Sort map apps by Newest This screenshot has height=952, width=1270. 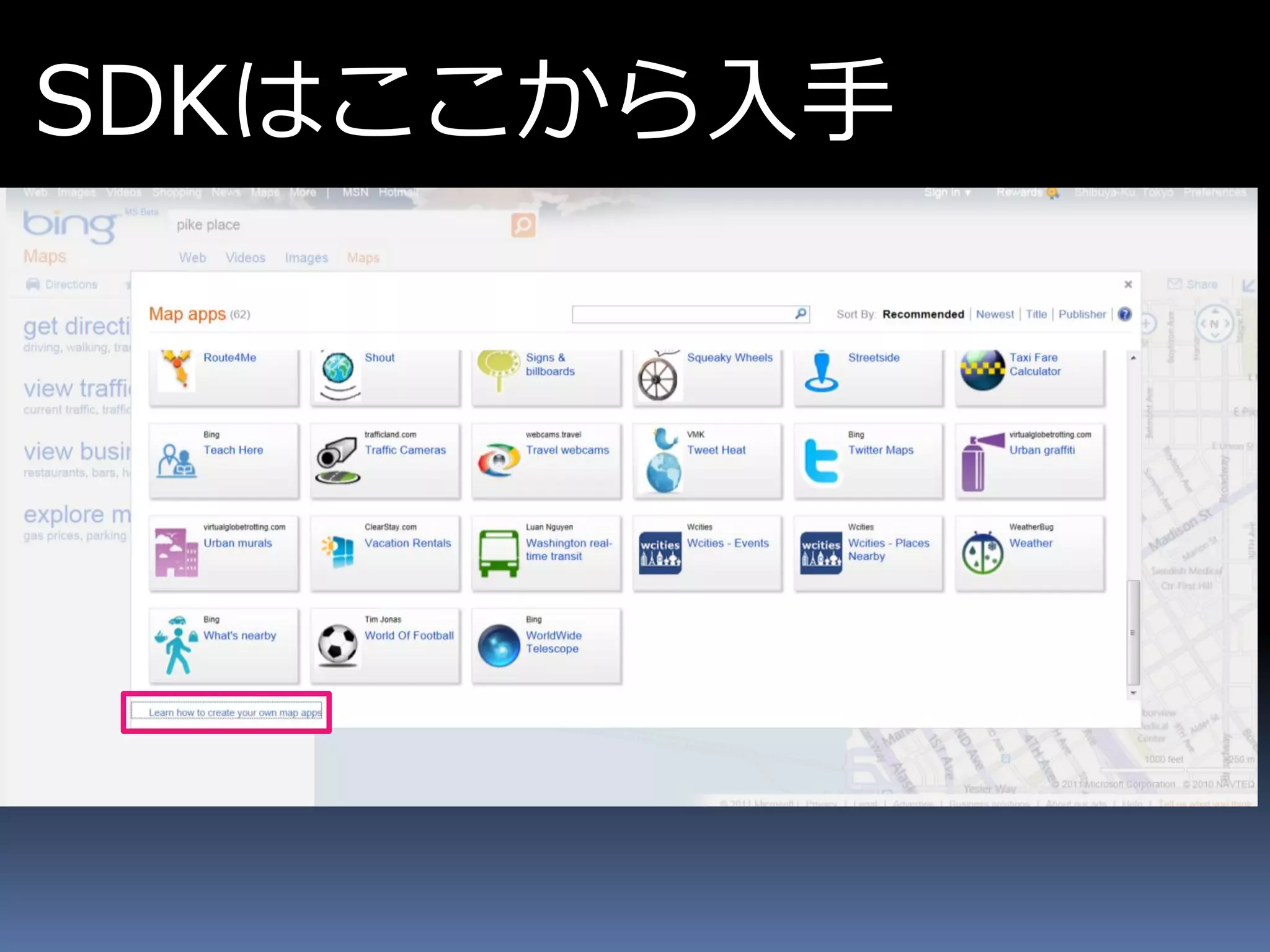point(995,314)
